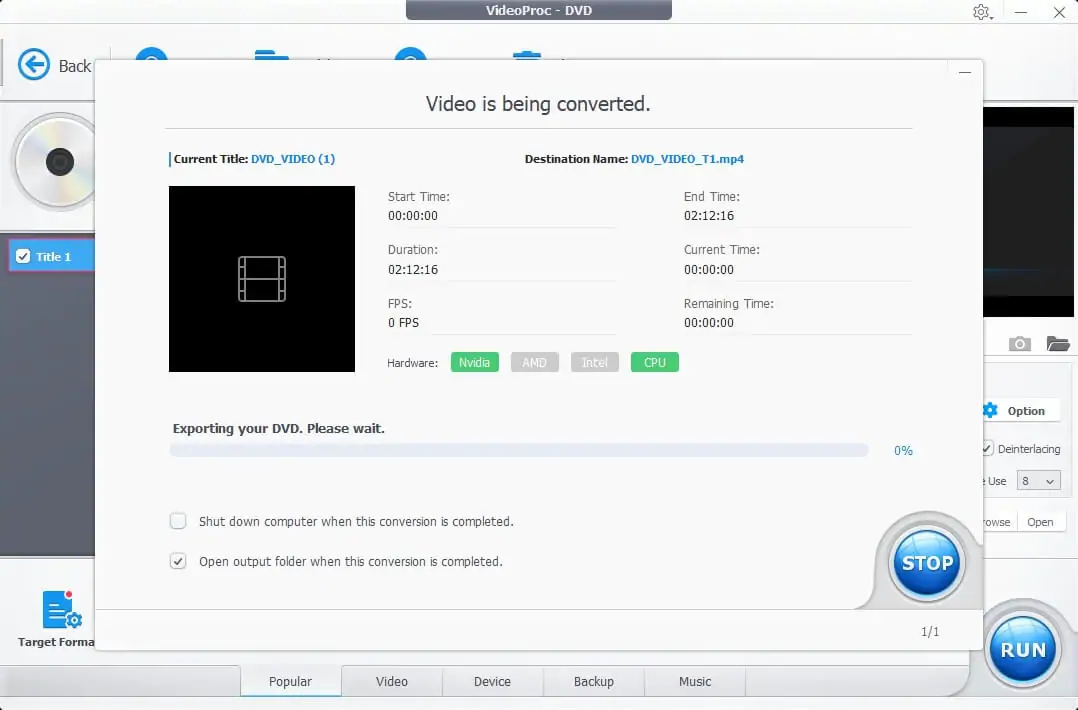1078x710 pixels.
Task: Click the DVD disc icon
Action: 57,162
